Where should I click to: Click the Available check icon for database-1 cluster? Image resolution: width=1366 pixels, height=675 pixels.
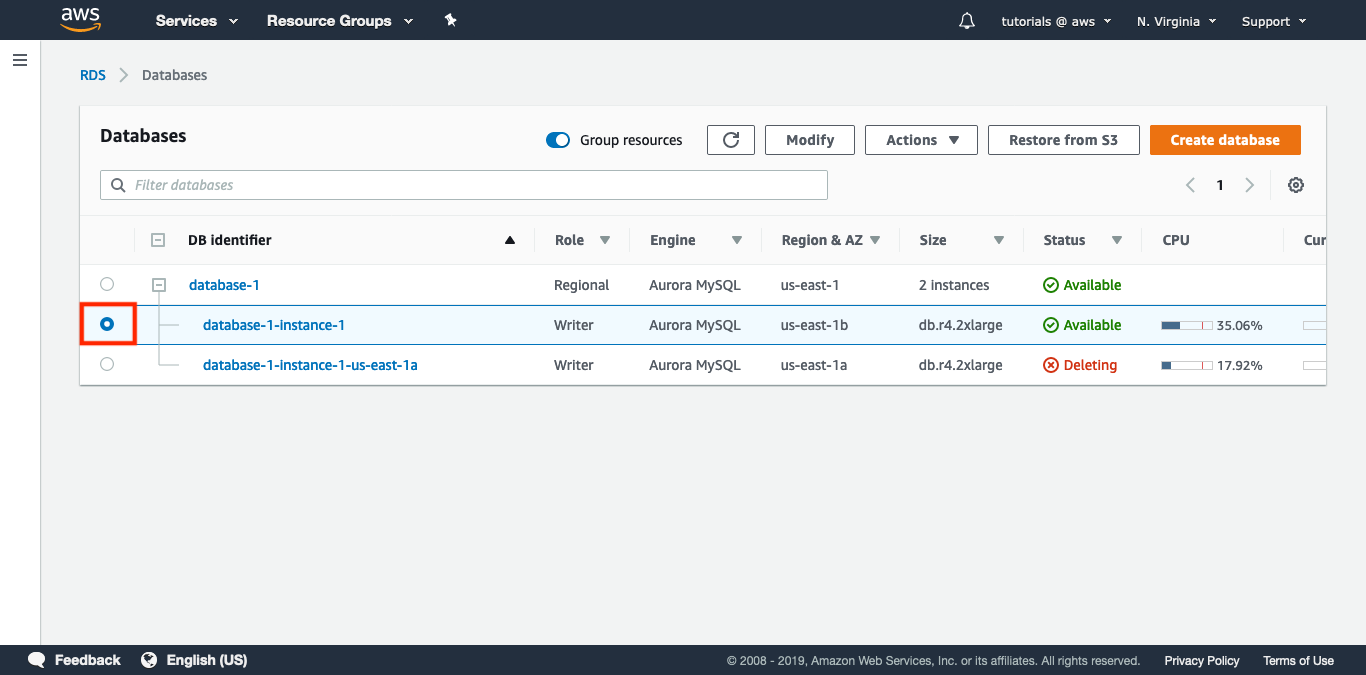1051,285
